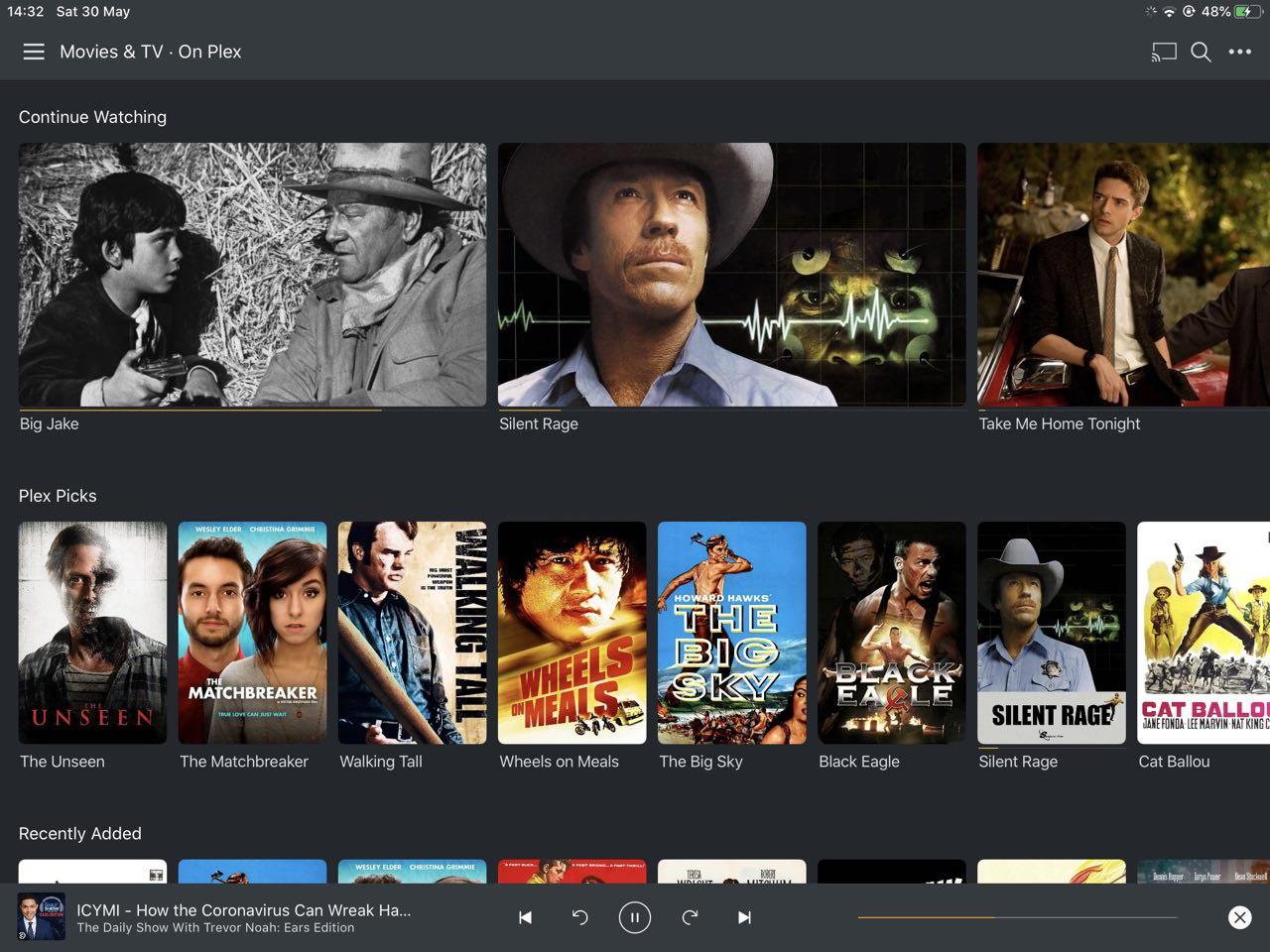Close the mini player with X

(x=1239, y=917)
